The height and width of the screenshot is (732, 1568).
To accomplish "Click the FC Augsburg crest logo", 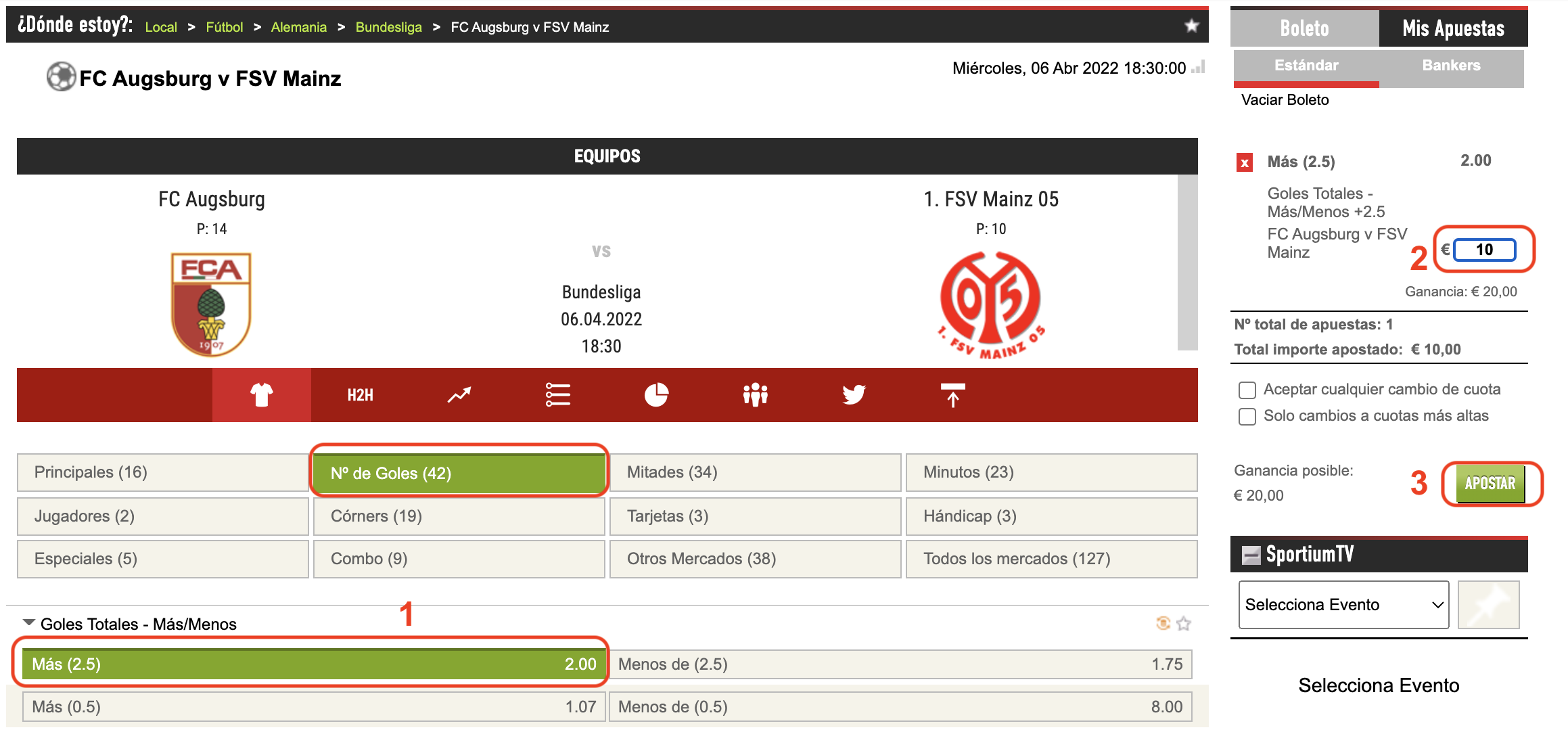I will tap(211, 304).
